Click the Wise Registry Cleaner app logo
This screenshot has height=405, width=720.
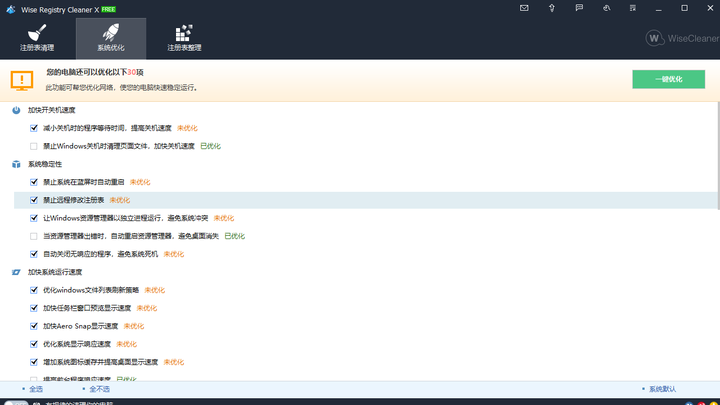point(11,9)
